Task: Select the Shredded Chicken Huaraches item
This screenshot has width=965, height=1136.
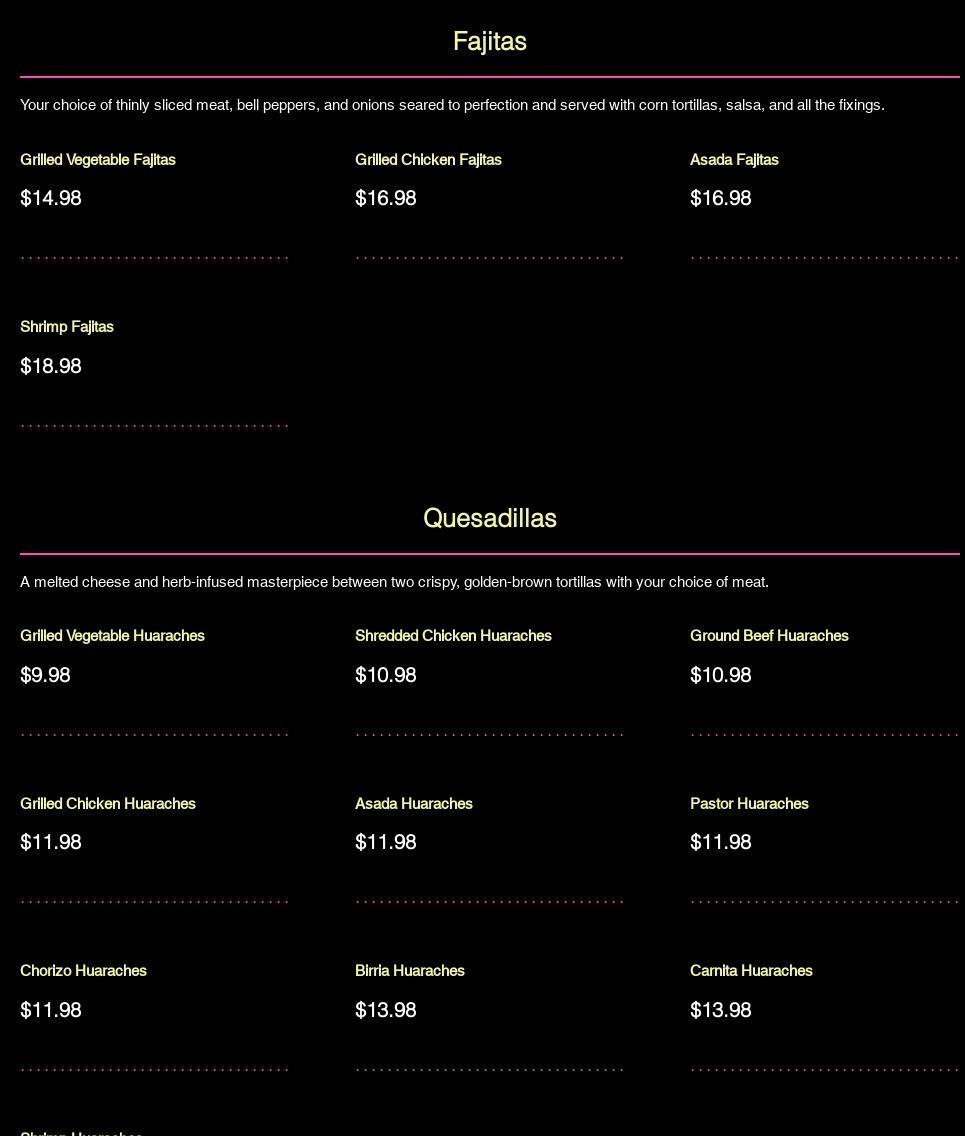Action: tap(453, 636)
